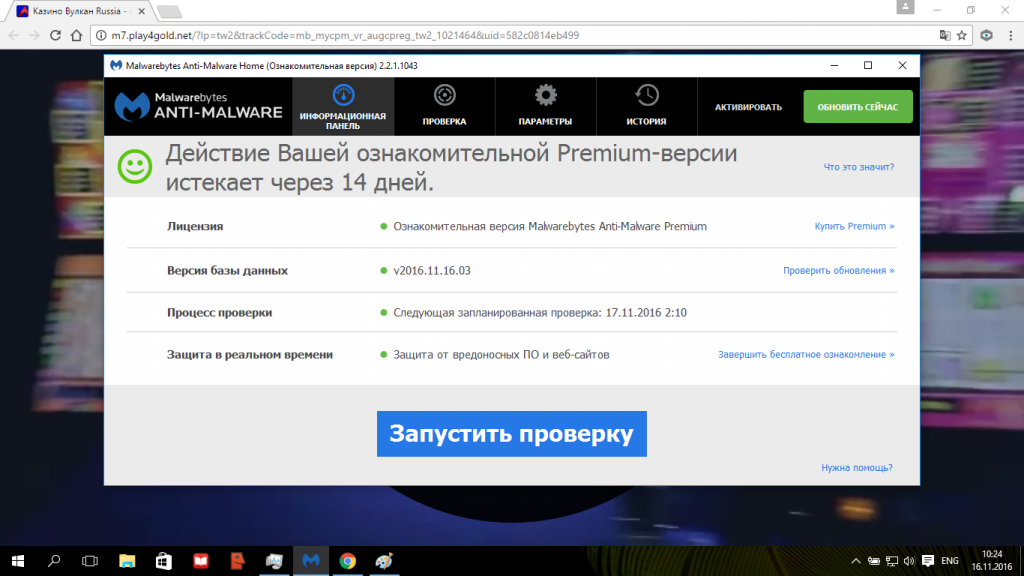Viewport: 1024px width, 576px height.
Task: Click the 'Защита в реальном времени' label
Action: click(249, 355)
